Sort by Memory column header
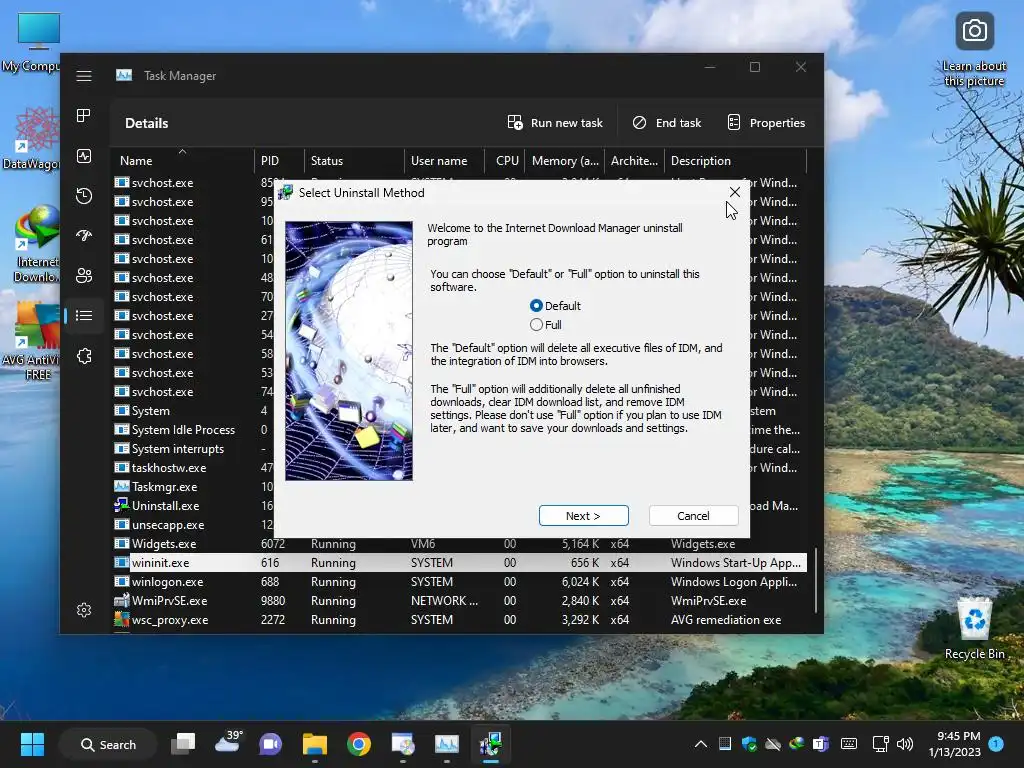 pos(564,161)
